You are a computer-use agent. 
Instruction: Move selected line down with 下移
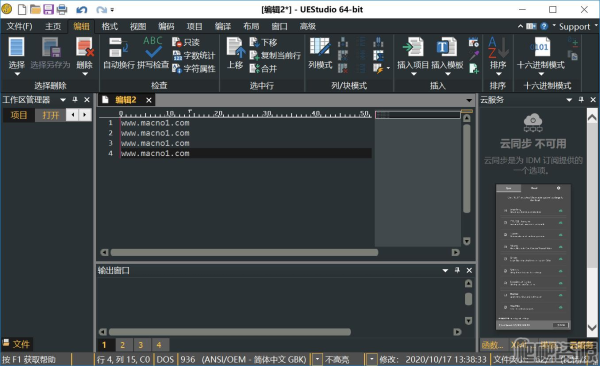pyautogui.click(x=263, y=42)
